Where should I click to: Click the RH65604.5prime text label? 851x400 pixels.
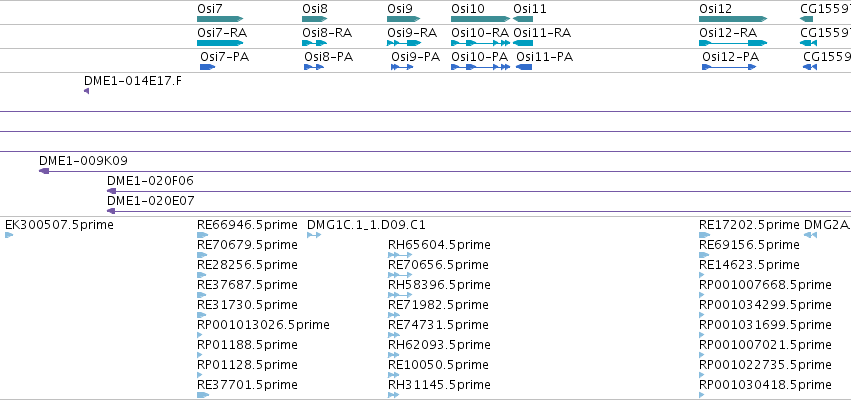(x=439, y=245)
